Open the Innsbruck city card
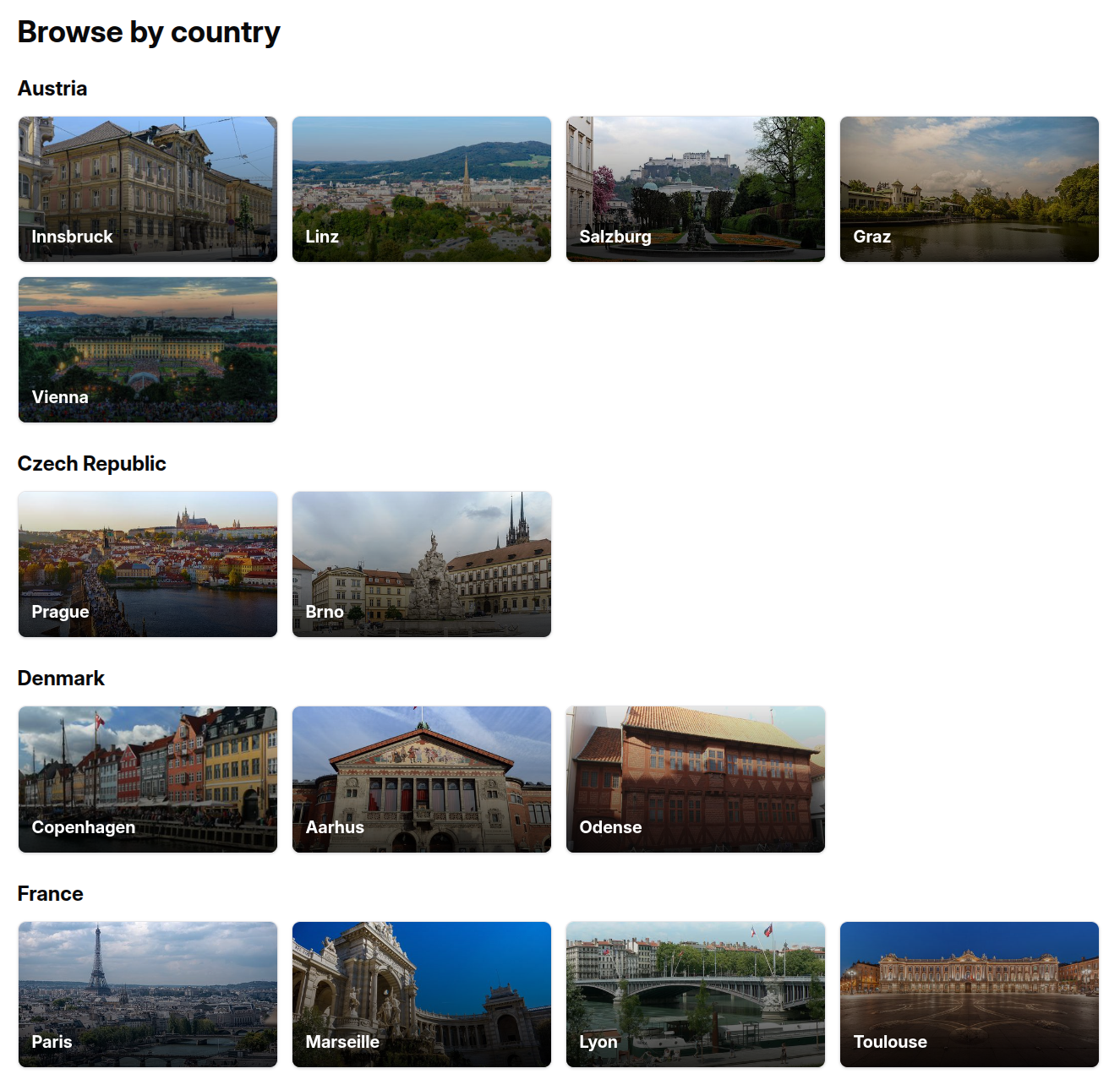Viewport: 1120px width, 1074px height. [x=148, y=189]
